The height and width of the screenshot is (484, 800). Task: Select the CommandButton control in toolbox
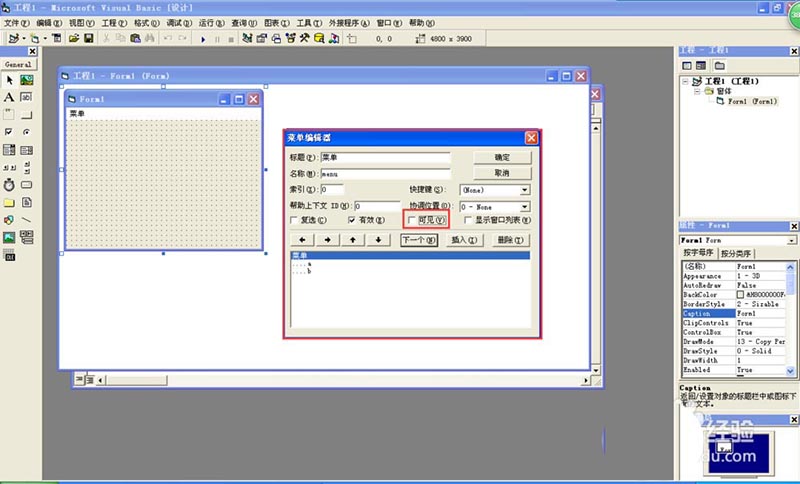[x=27, y=115]
